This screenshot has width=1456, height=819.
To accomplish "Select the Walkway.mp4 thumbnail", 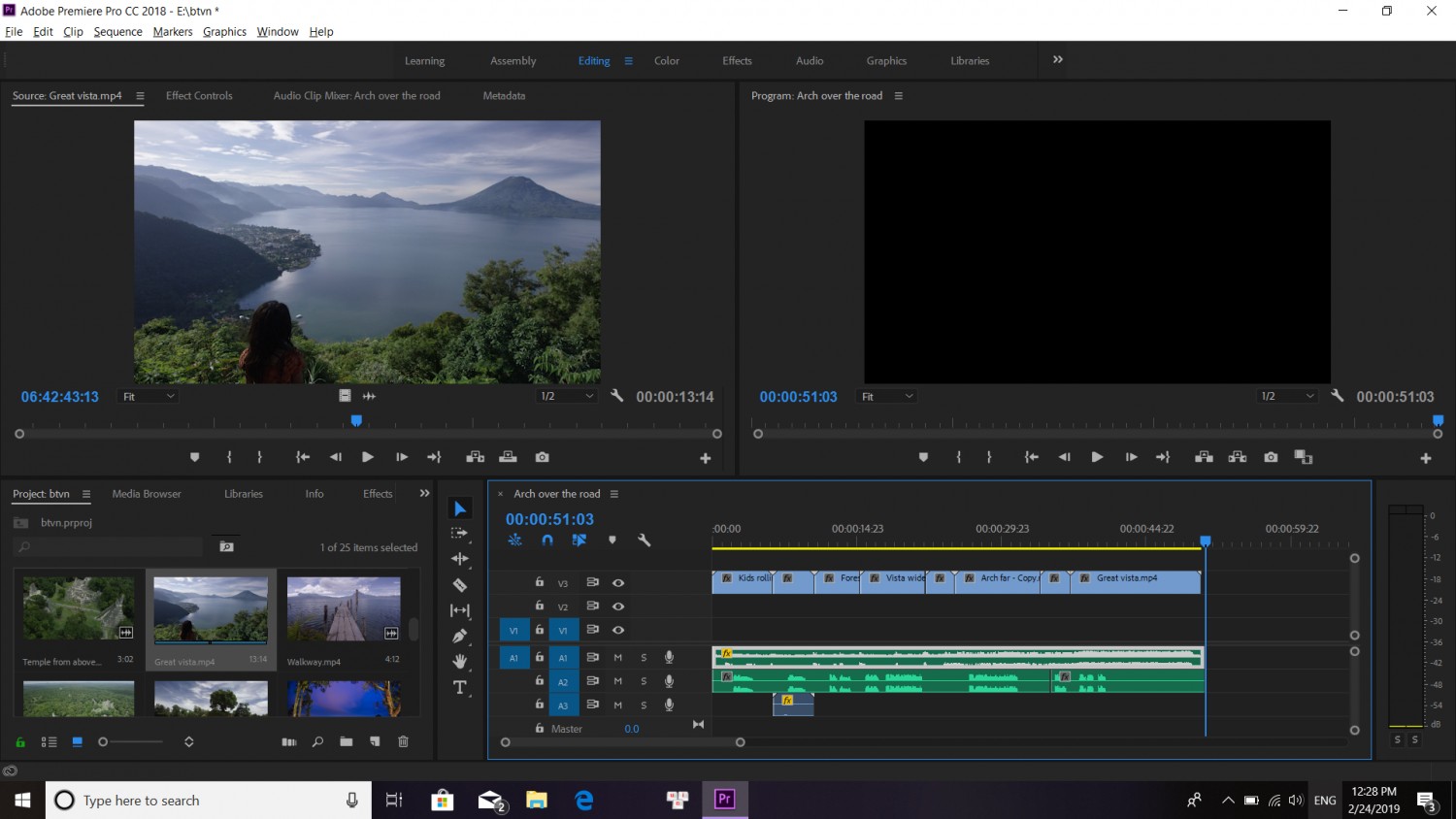I will click(x=344, y=609).
